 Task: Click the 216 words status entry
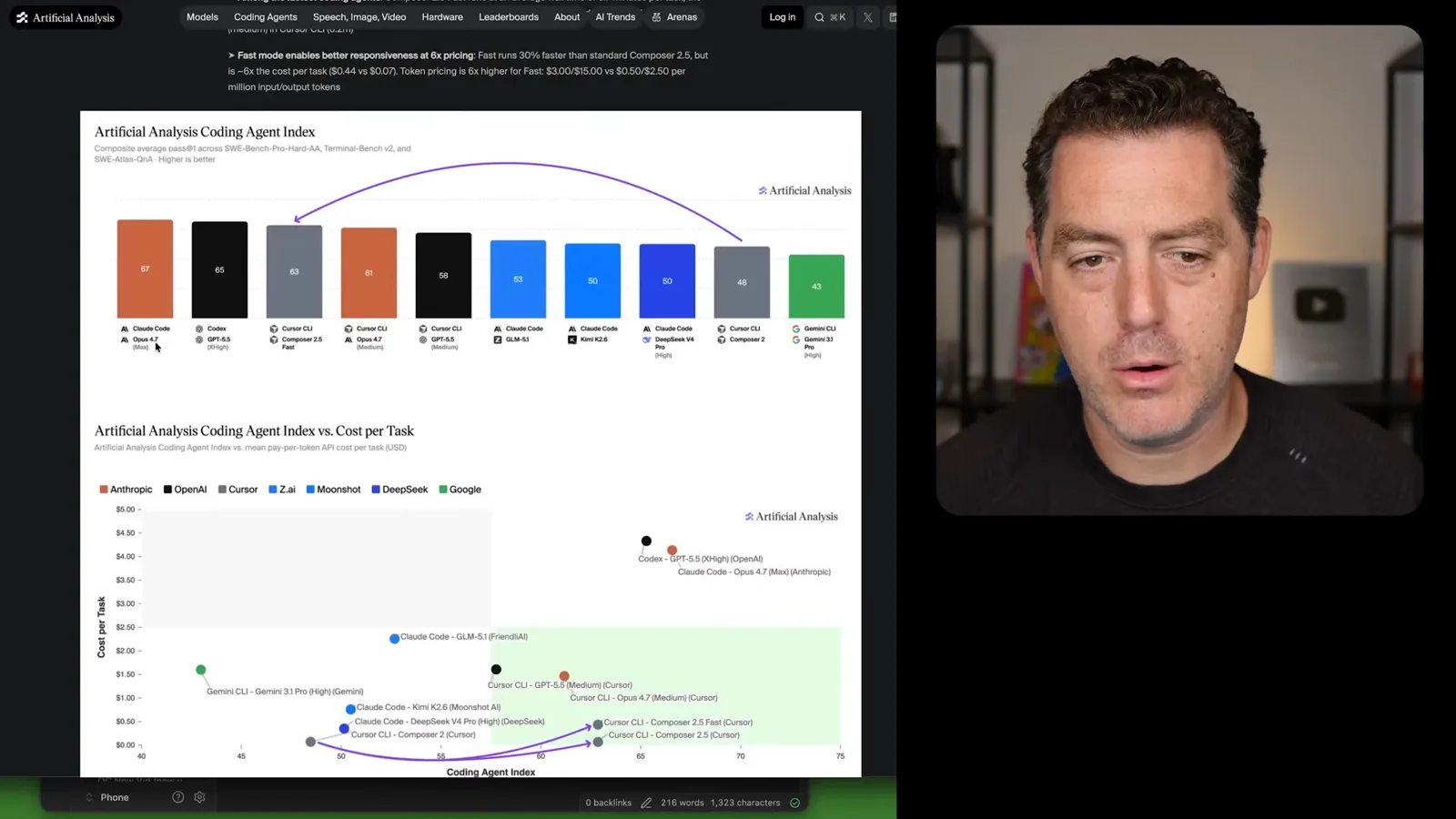pyautogui.click(x=682, y=803)
